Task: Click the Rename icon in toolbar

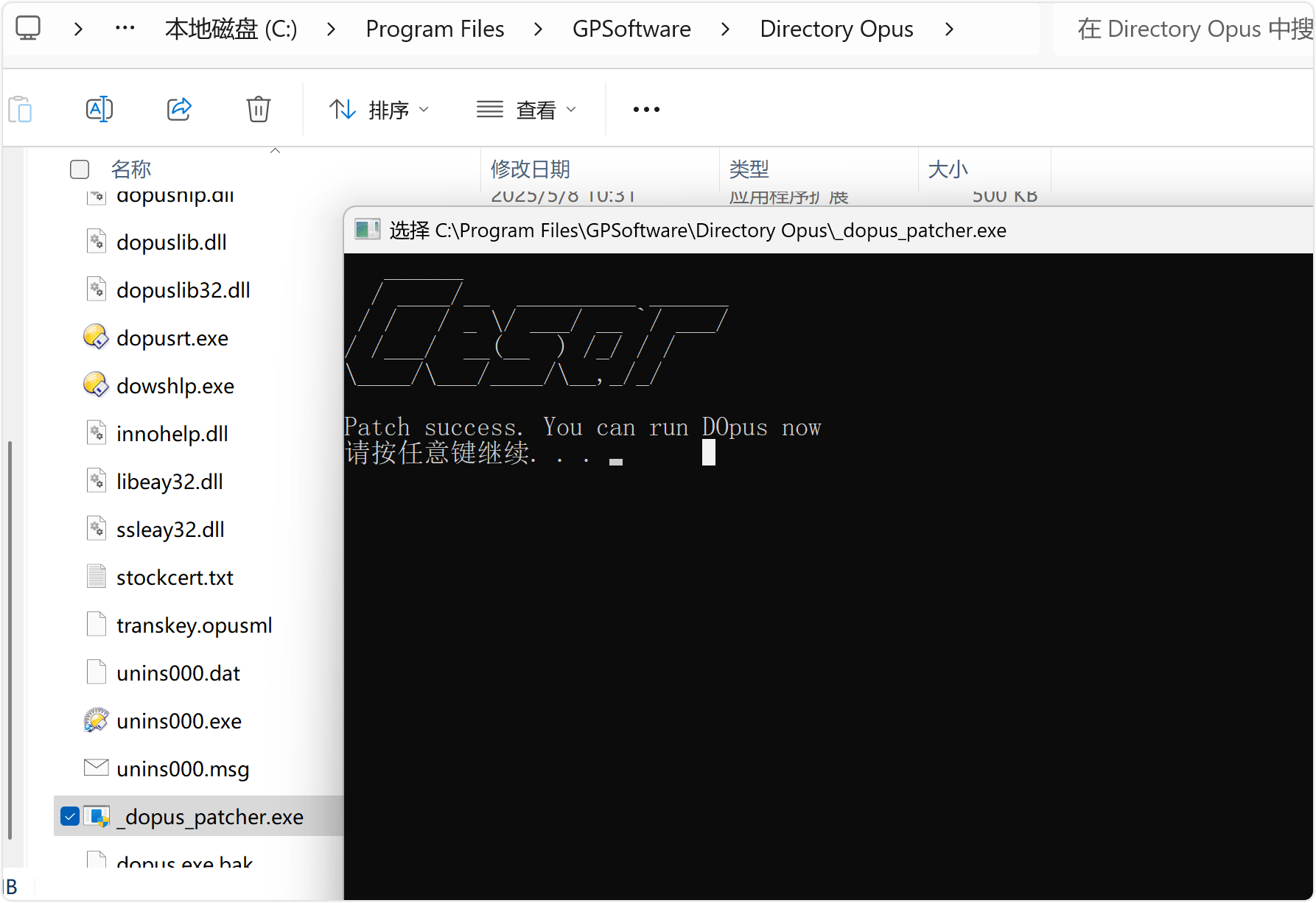Action: coord(99,110)
